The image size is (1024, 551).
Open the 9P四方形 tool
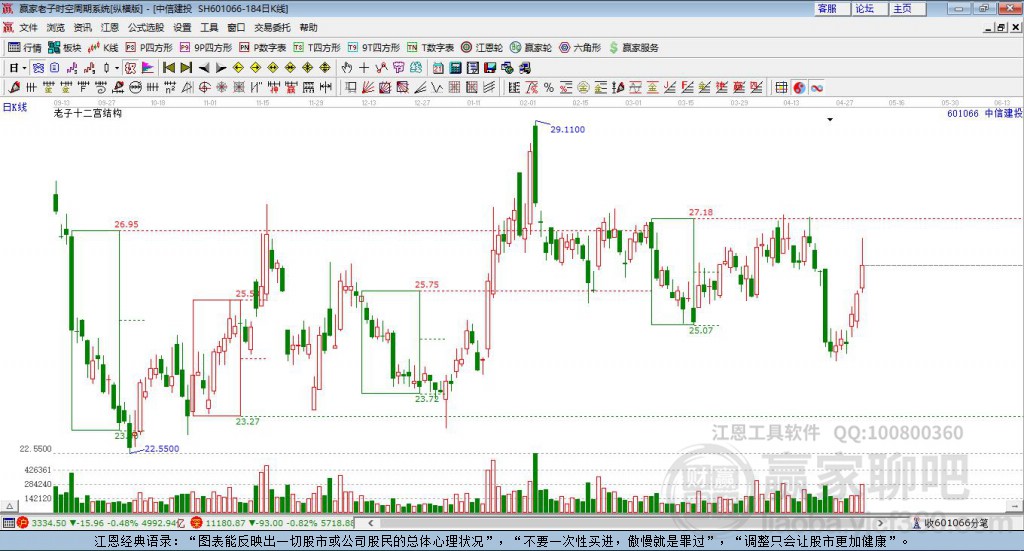(x=206, y=48)
